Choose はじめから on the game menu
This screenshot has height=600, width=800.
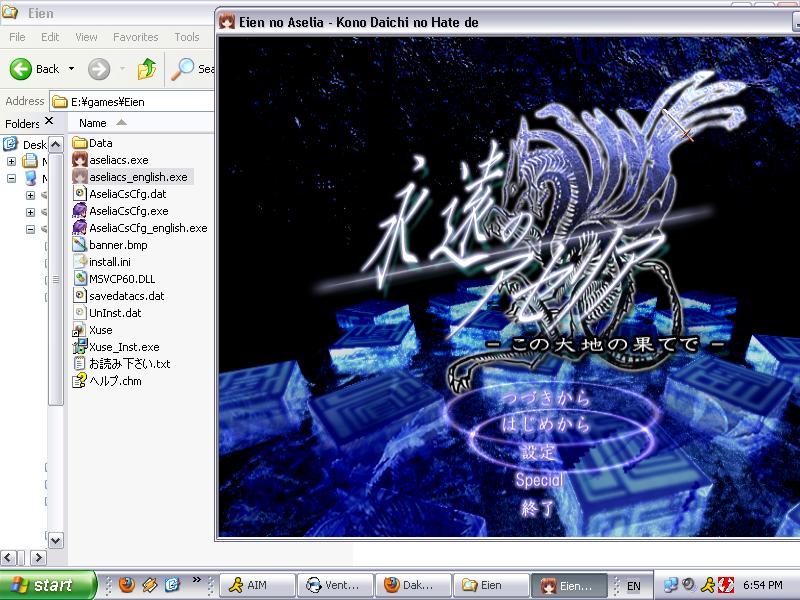pos(545,424)
